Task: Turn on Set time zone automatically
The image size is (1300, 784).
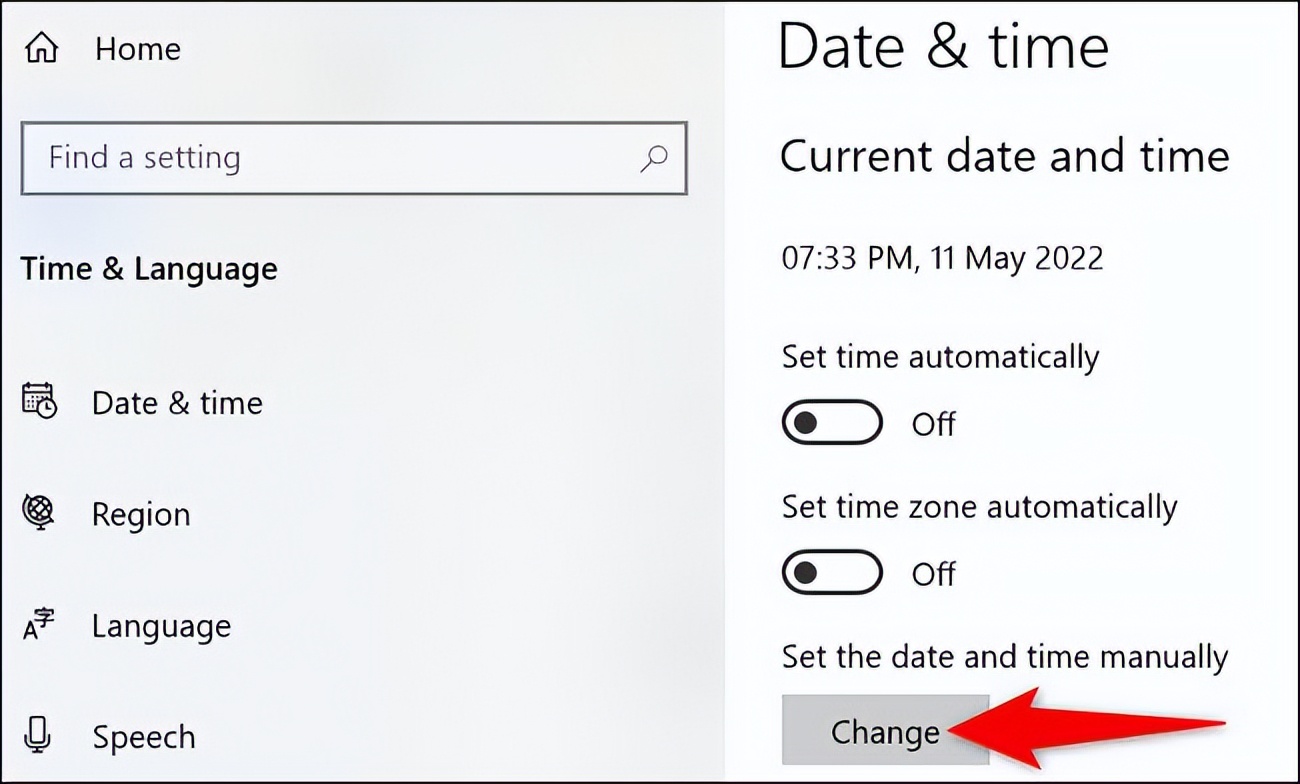Action: pyautogui.click(x=831, y=572)
